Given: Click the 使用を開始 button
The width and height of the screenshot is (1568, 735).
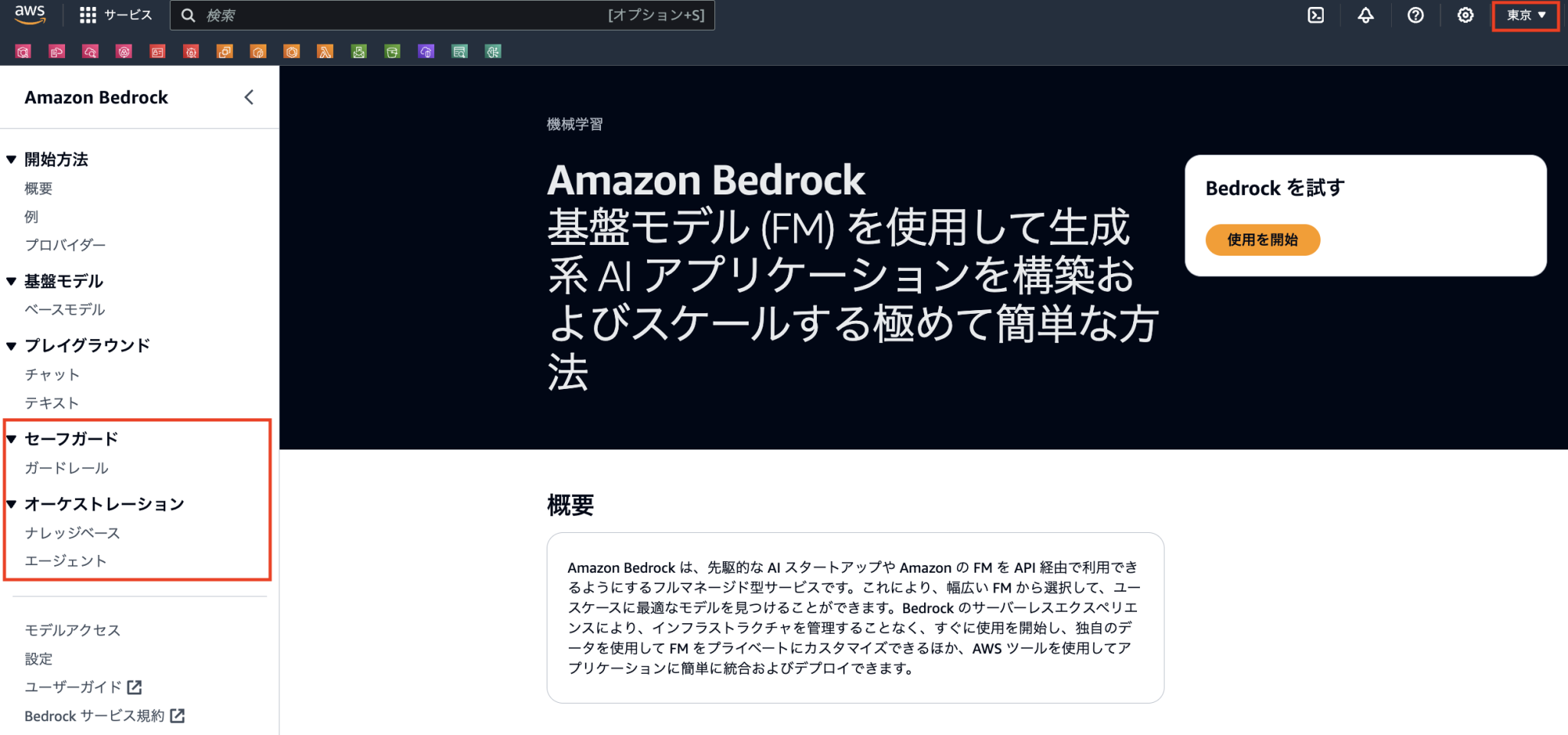Looking at the screenshot, I should (x=1263, y=240).
